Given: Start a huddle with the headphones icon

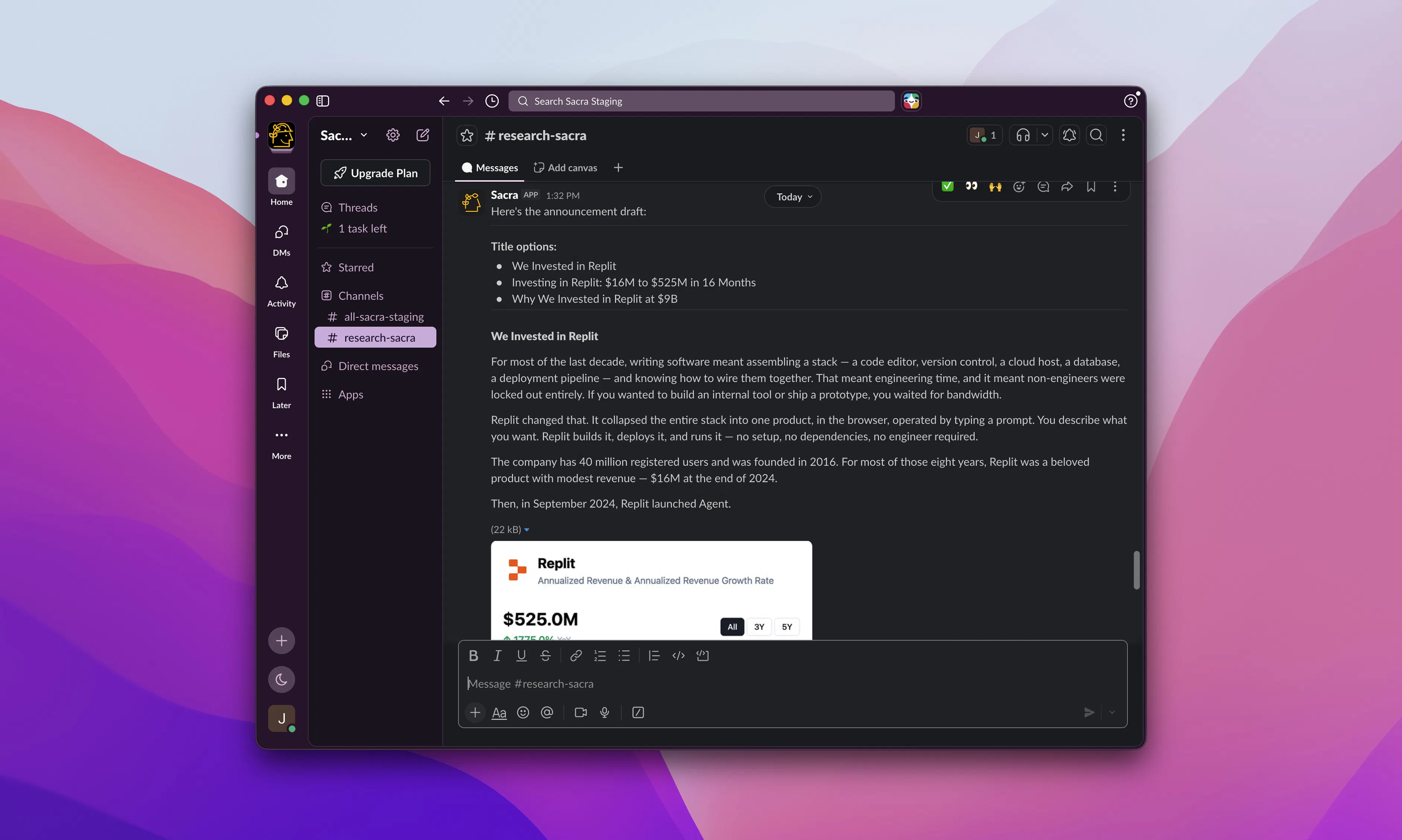Looking at the screenshot, I should [1023, 135].
